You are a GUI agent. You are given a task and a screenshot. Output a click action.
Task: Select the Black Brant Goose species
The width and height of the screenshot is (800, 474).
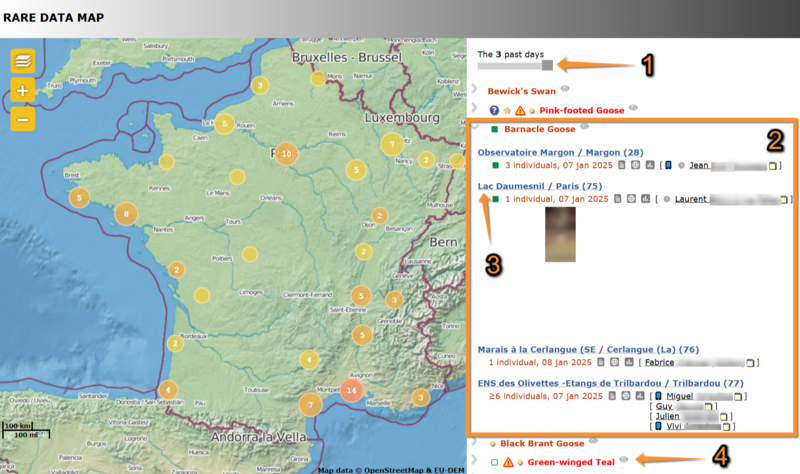pyautogui.click(x=542, y=442)
